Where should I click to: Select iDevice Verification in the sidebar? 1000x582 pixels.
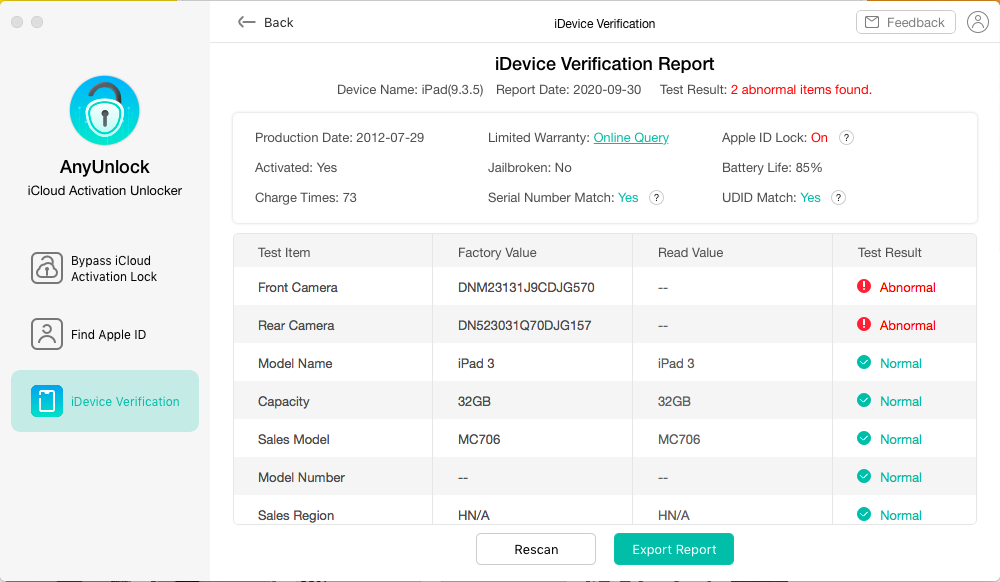click(x=105, y=401)
